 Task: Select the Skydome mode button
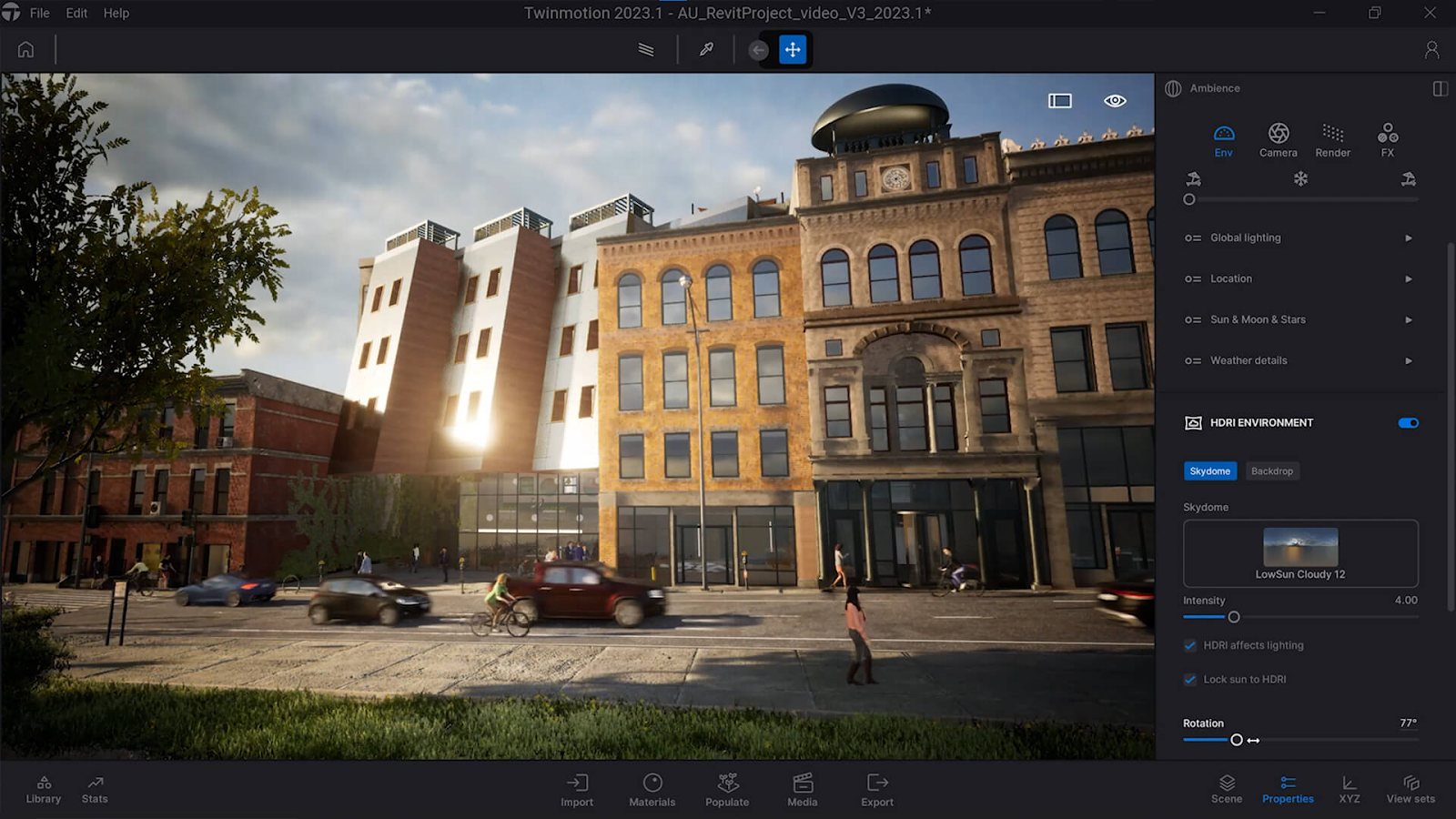pos(1209,470)
